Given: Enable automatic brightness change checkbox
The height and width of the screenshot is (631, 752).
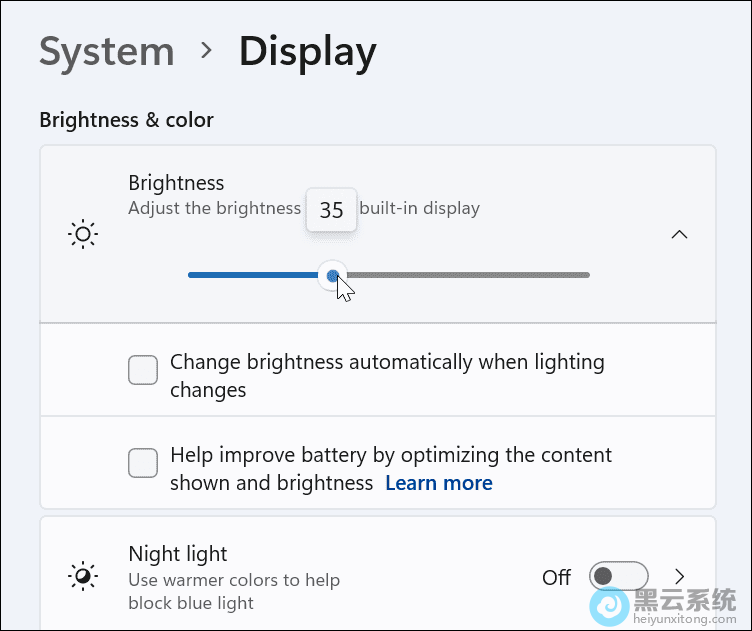Looking at the screenshot, I should click(x=143, y=371).
